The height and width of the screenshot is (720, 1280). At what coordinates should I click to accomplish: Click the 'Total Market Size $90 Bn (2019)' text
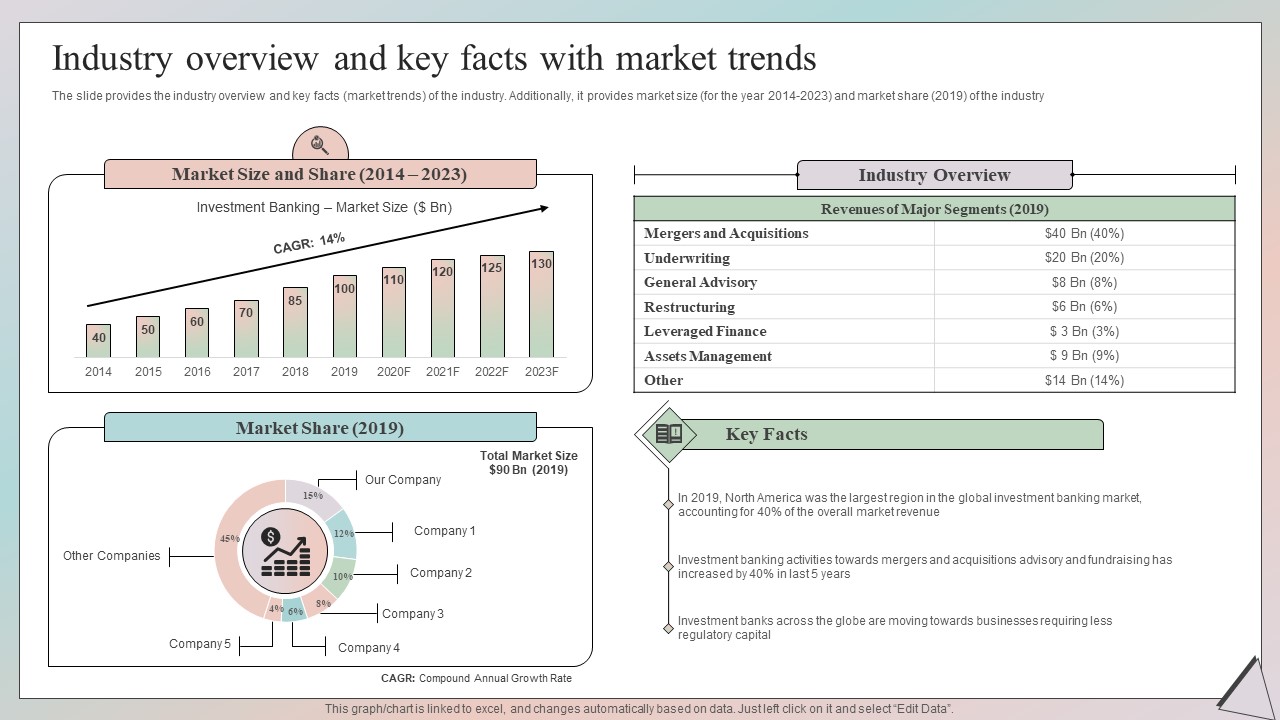point(528,463)
